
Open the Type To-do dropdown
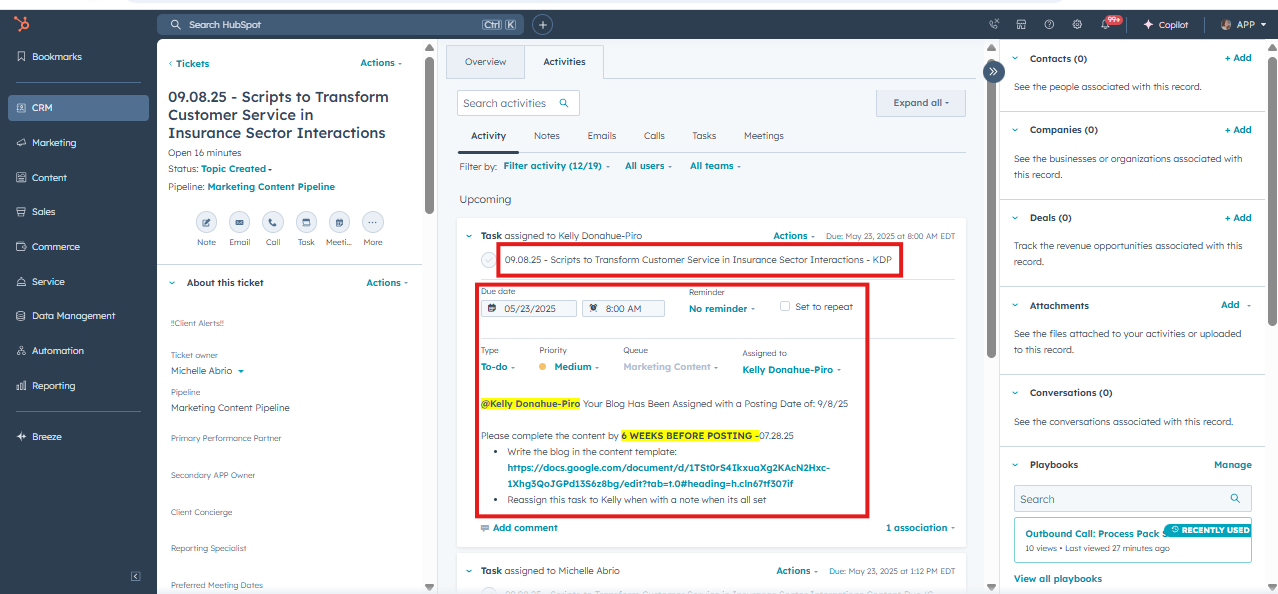(x=498, y=367)
